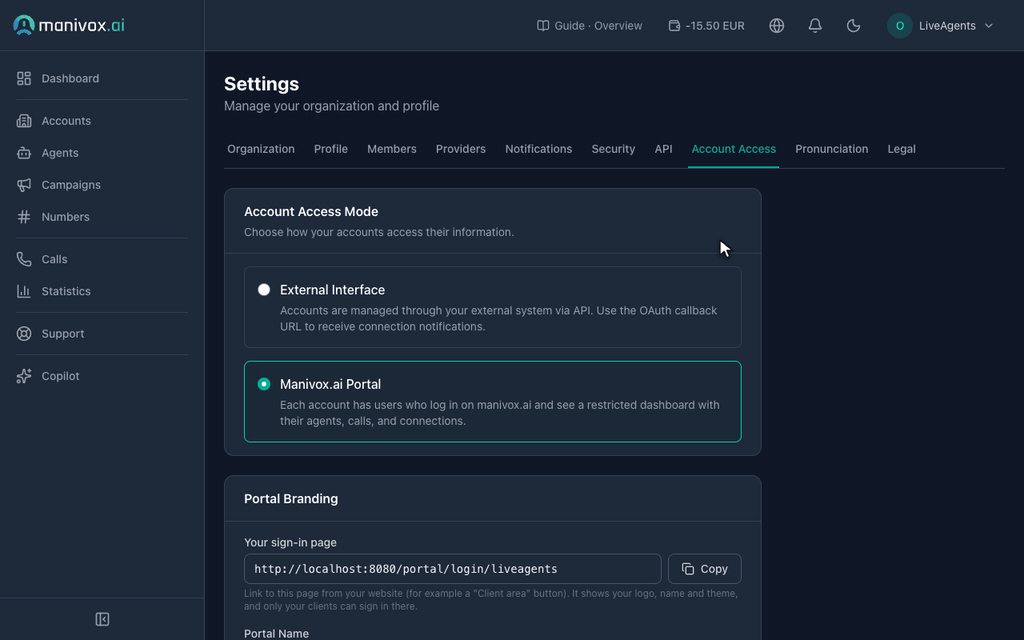
Task: Click the Guide book icon
Action: (x=543, y=25)
